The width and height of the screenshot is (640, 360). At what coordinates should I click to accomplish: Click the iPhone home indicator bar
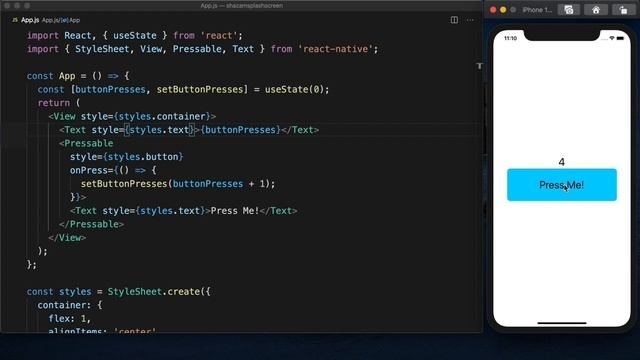(x=562, y=323)
